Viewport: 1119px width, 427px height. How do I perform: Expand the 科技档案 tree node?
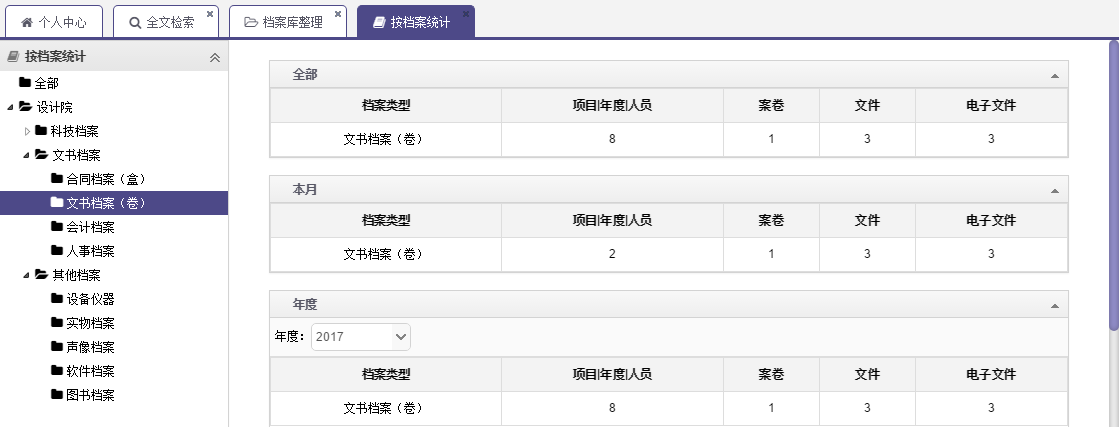coord(27,132)
